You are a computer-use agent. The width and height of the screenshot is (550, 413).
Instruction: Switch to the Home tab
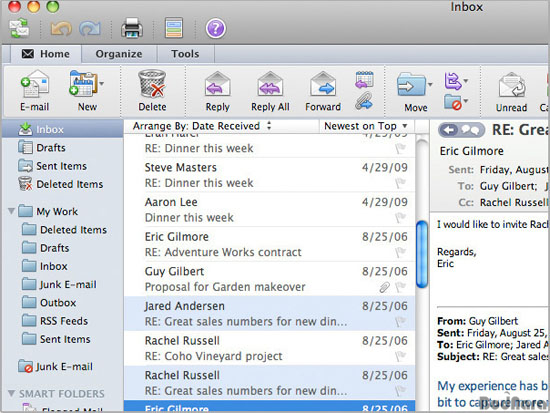click(46, 54)
